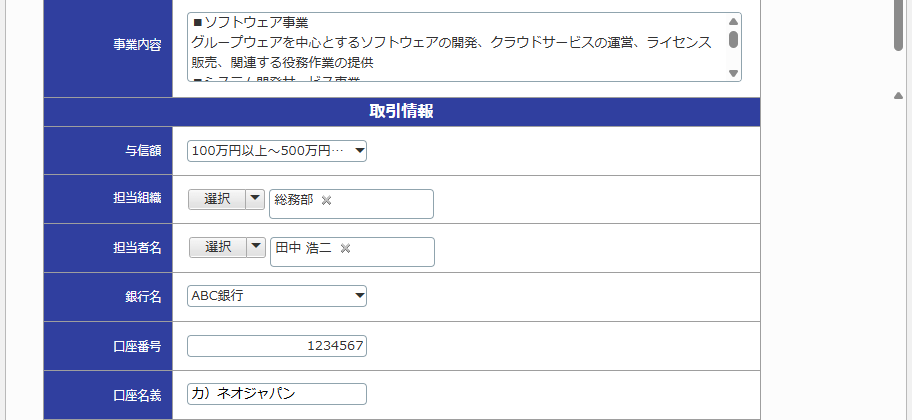Open the arrow beside 担当組織 選択 button
Image resolution: width=912 pixels, height=420 pixels.
(255, 199)
